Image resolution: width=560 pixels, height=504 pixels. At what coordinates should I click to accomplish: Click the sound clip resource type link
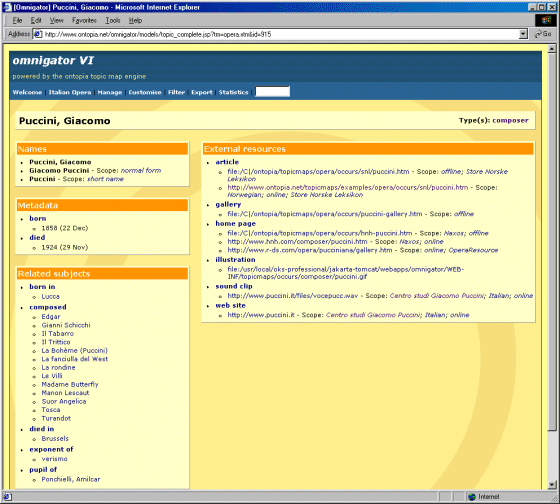point(234,286)
